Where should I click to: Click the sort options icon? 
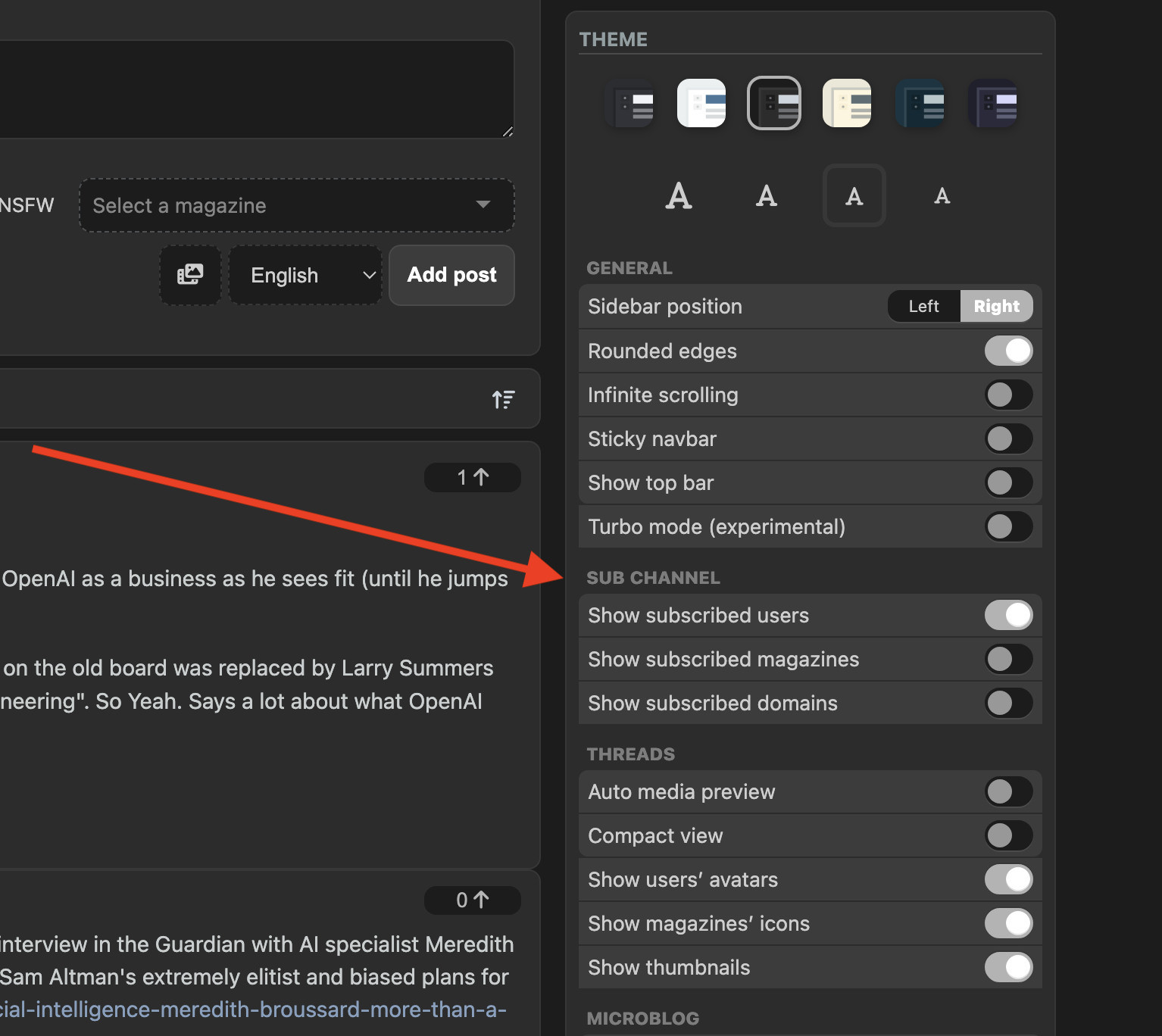pyautogui.click(x=503, y=399)
